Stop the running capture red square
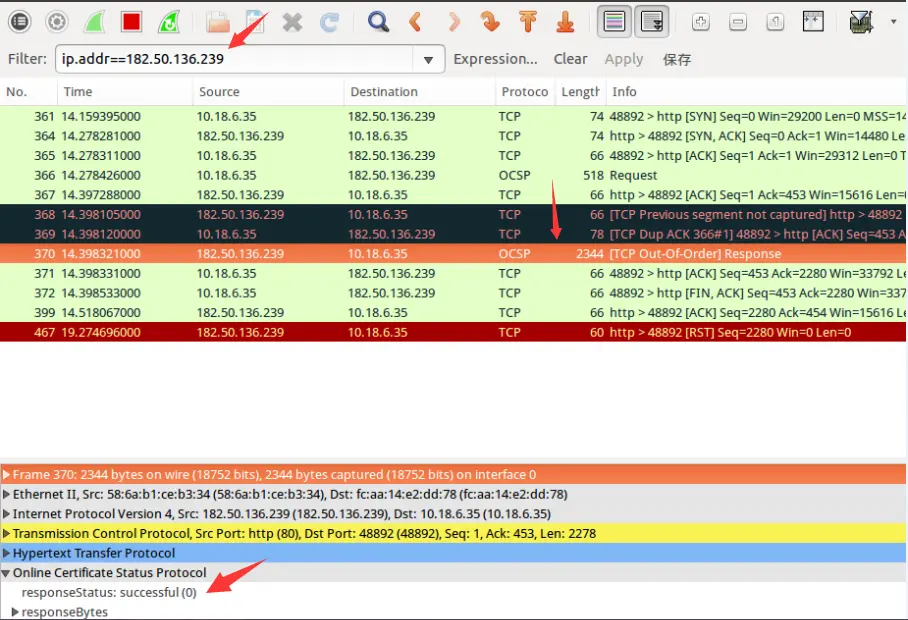The image size is (908, 620). 131,22
